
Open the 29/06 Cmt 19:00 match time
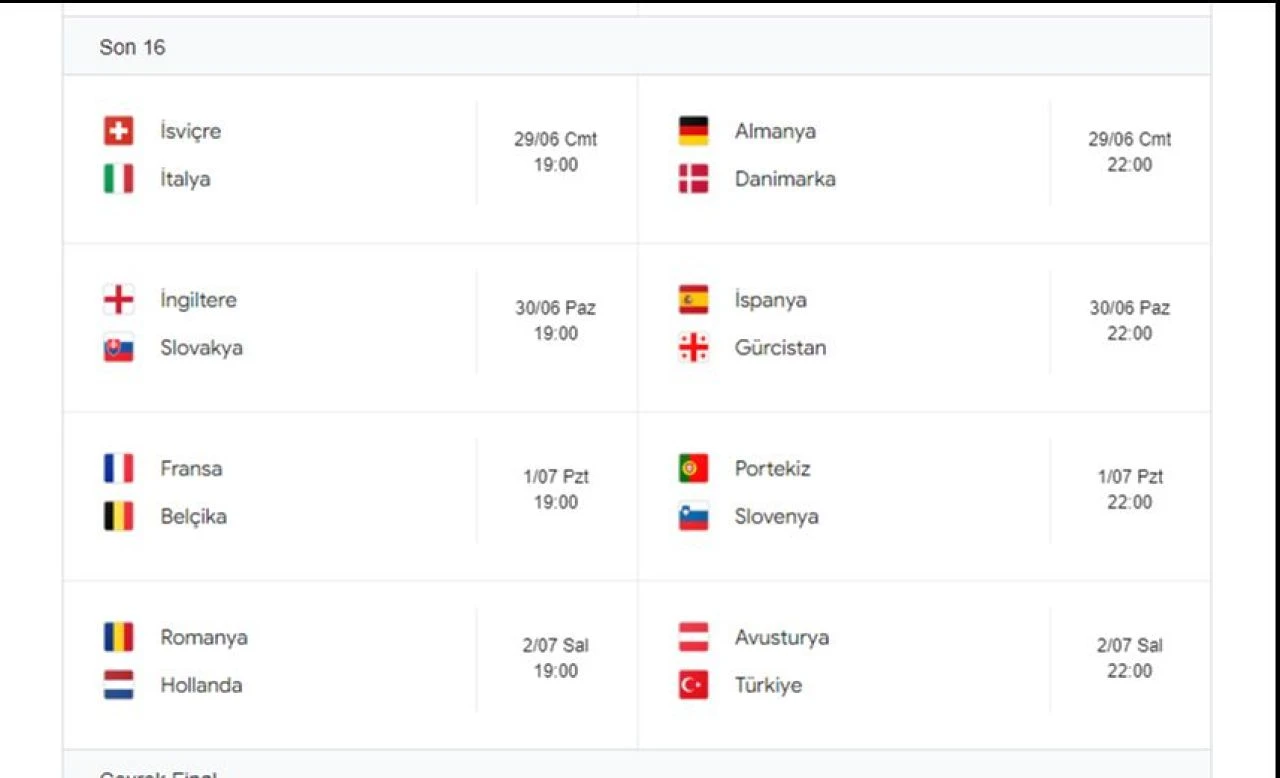click(555, 152)
